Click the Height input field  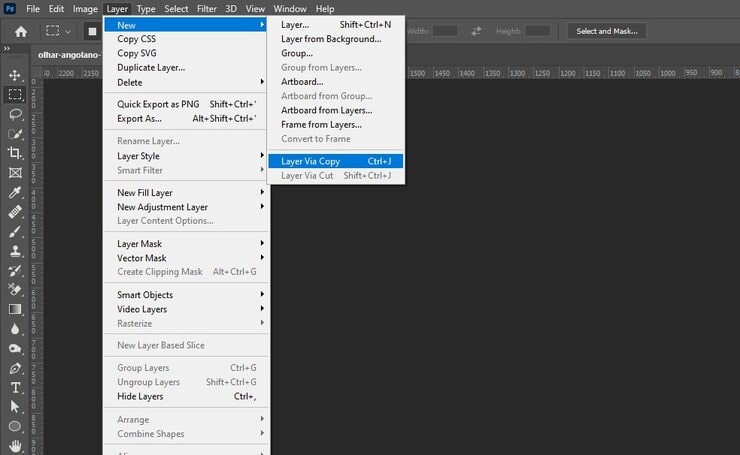(x=538, y=31)
